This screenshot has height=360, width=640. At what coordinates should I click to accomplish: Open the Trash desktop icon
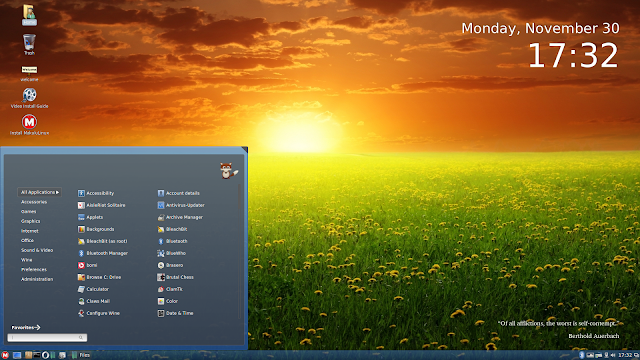click(29, 44)
